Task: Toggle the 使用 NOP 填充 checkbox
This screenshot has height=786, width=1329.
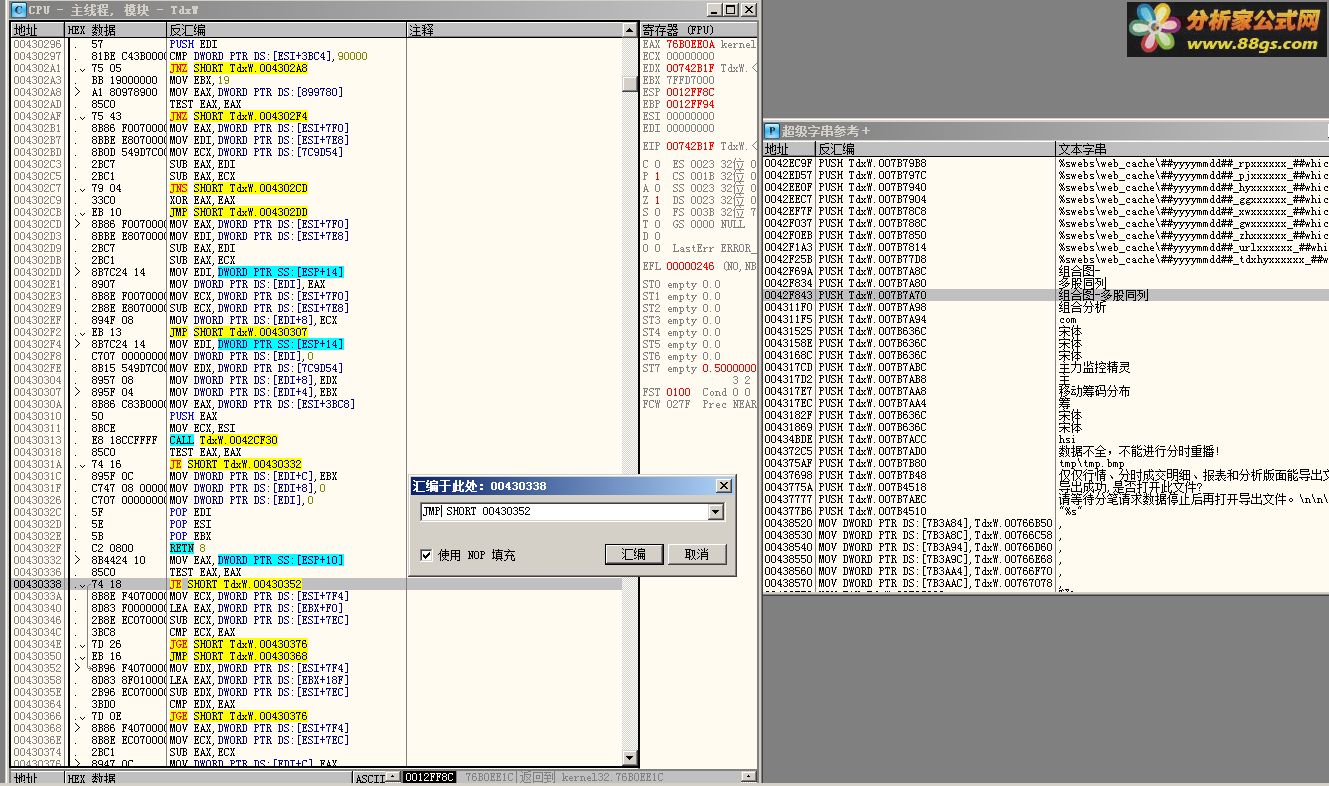Action: point(426,555)
